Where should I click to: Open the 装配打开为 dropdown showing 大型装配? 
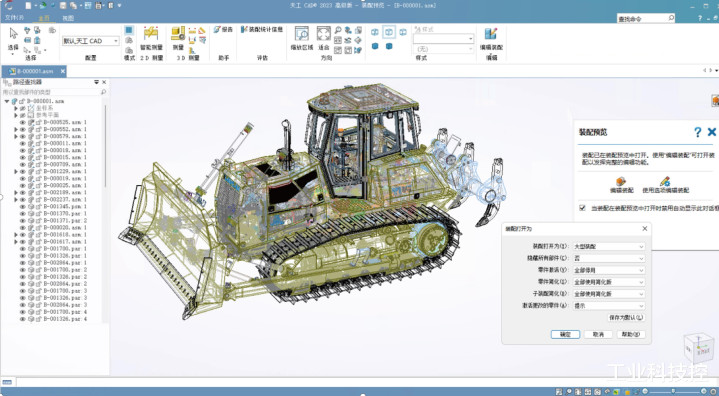point(609,247)
